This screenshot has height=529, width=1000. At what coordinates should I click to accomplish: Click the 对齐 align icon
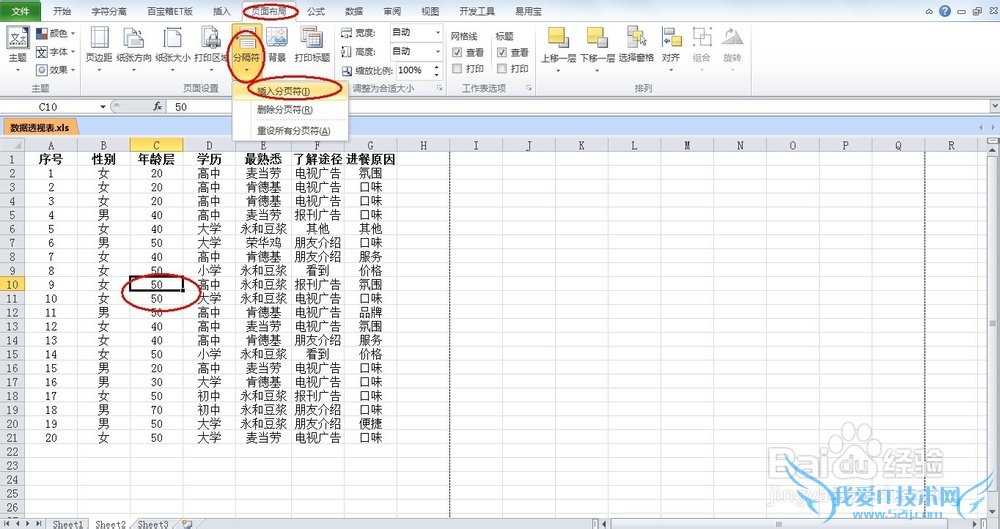(671, 38)
